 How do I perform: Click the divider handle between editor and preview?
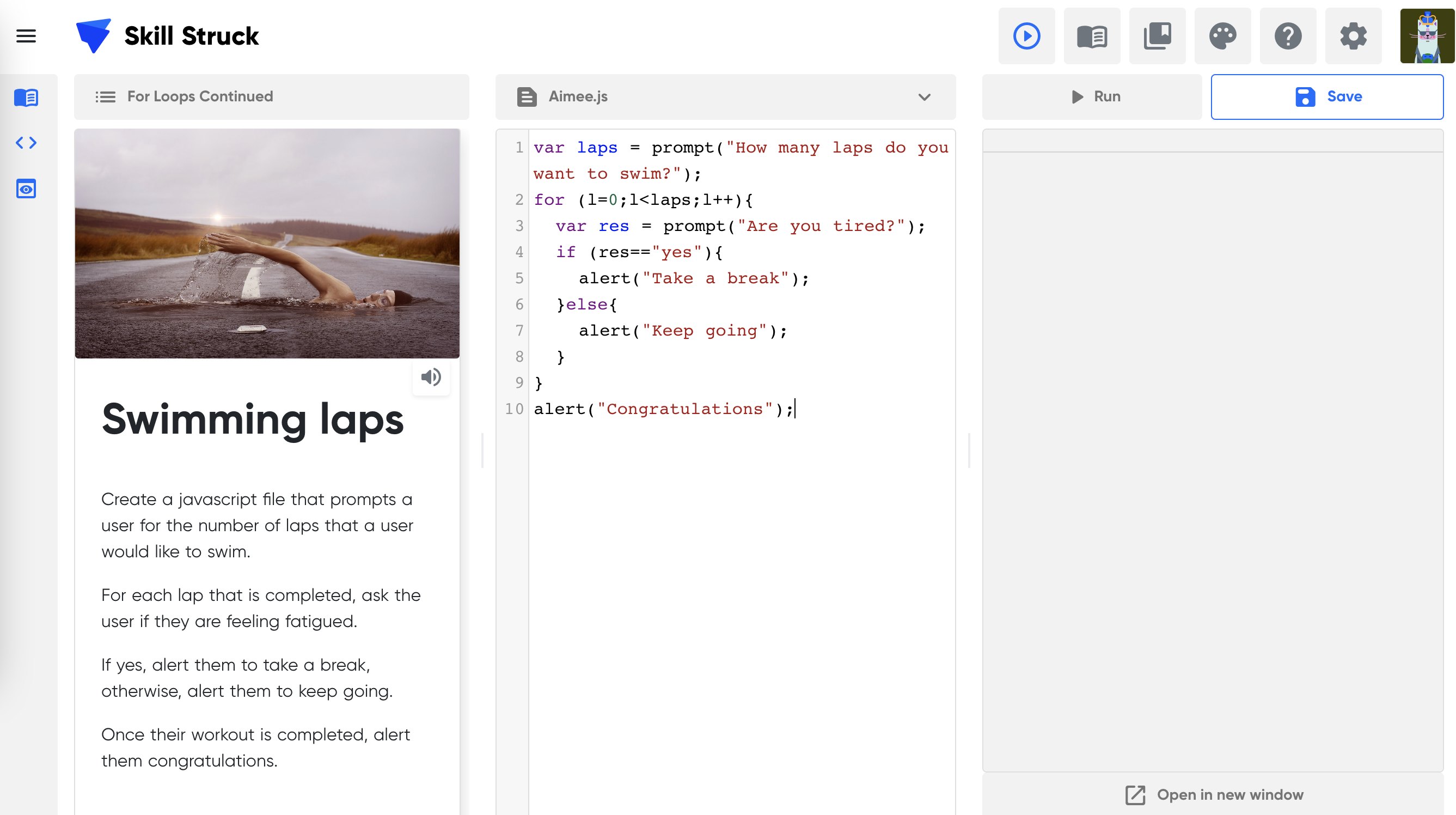click(969, 451)
